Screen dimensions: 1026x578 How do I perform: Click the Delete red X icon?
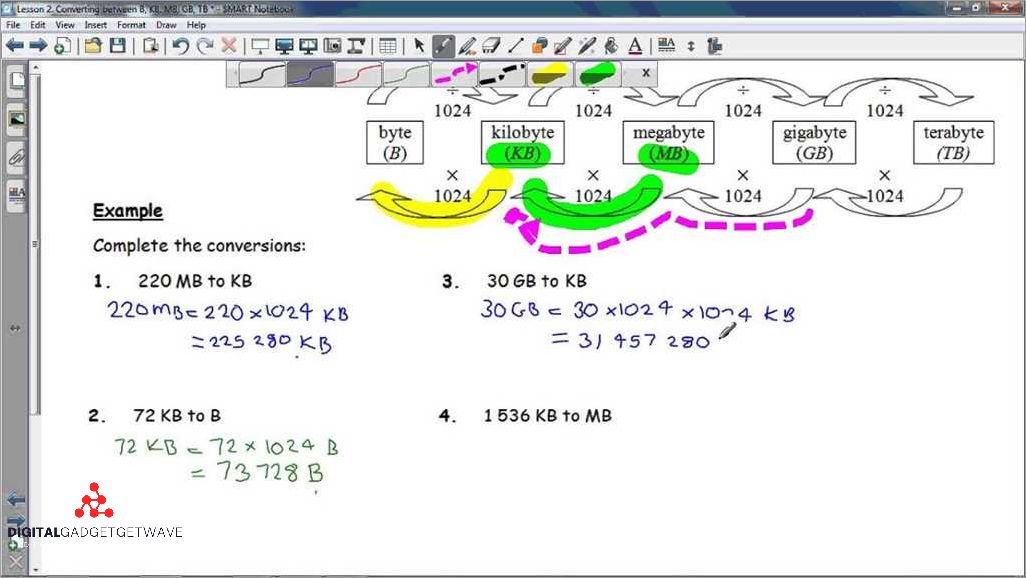[229, 46]
